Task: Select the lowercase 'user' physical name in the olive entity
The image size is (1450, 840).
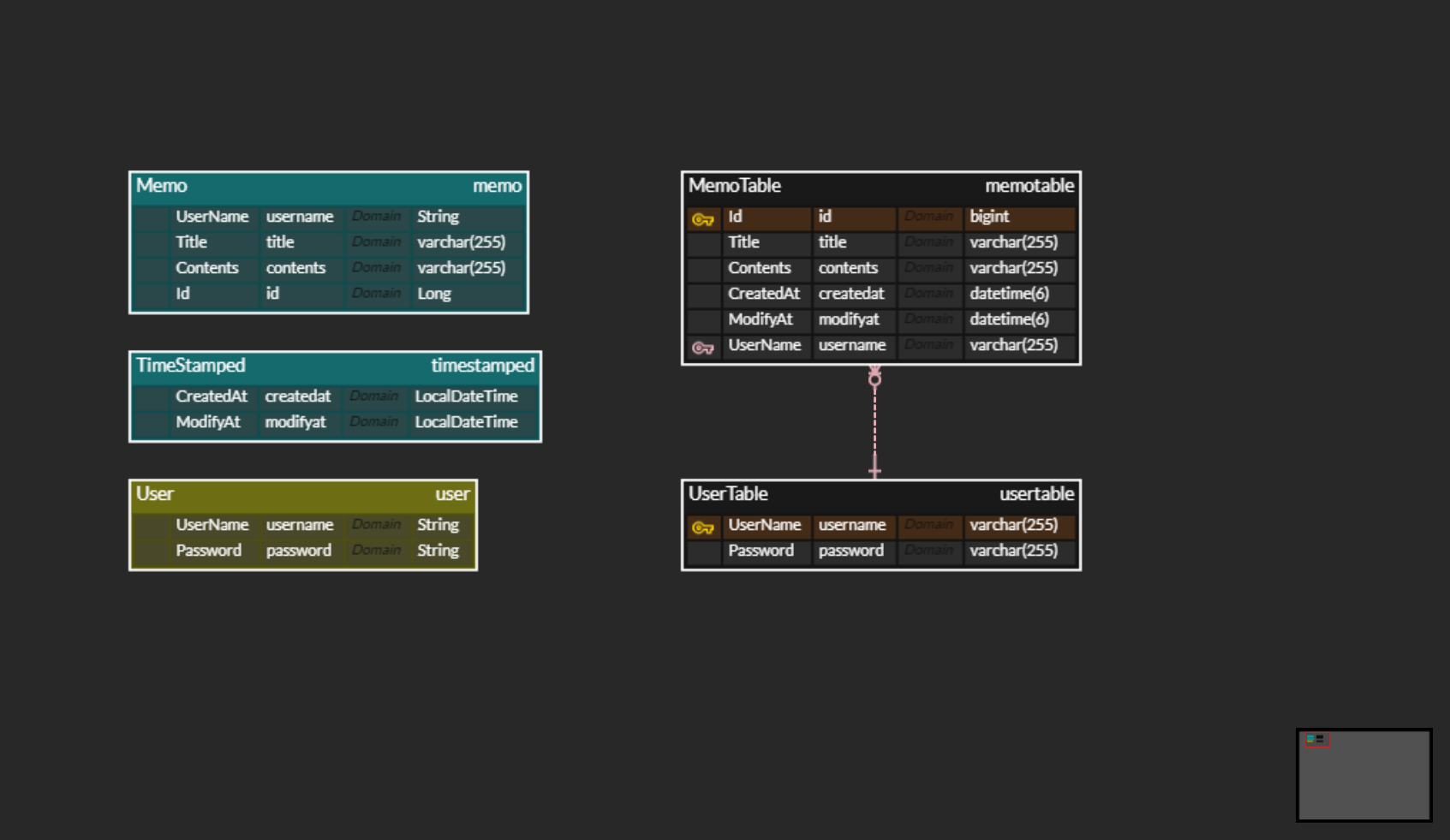Action: point(452,494)
